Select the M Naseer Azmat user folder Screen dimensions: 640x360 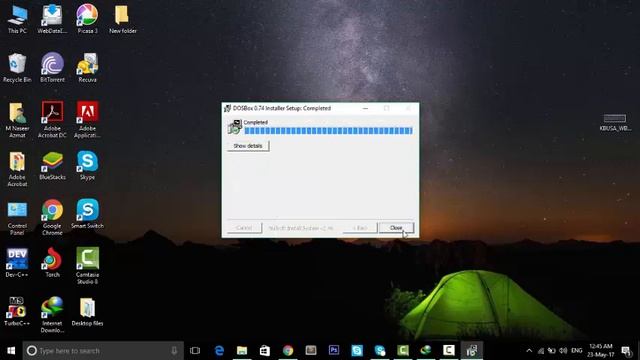click(17, 120)
